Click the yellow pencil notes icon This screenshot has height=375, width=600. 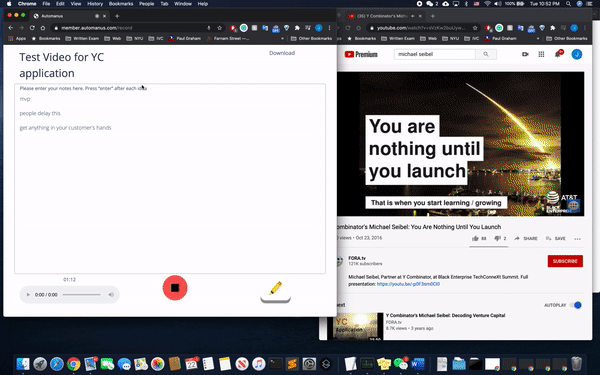pyautogui.click(x=276, y=288)
